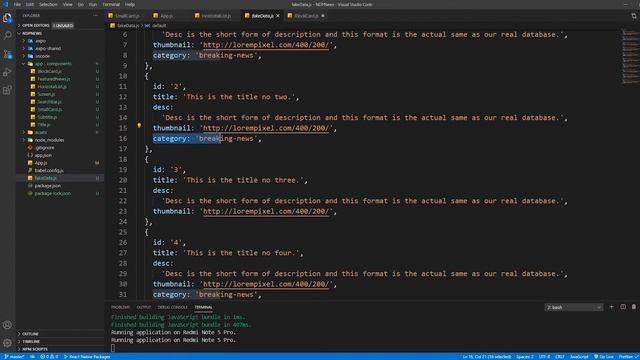Open the Edit menu

[30, 4]
